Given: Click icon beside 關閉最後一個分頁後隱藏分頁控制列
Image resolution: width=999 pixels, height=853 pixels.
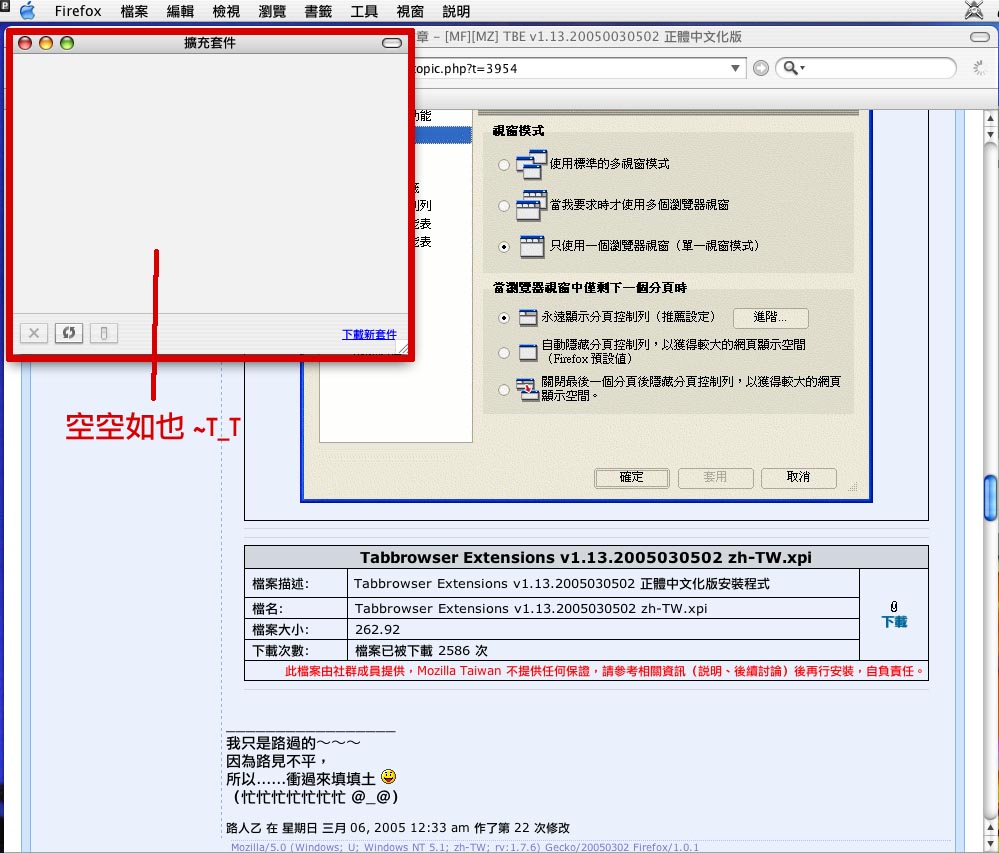Looking at the screenshot, I should coord(527,389).
